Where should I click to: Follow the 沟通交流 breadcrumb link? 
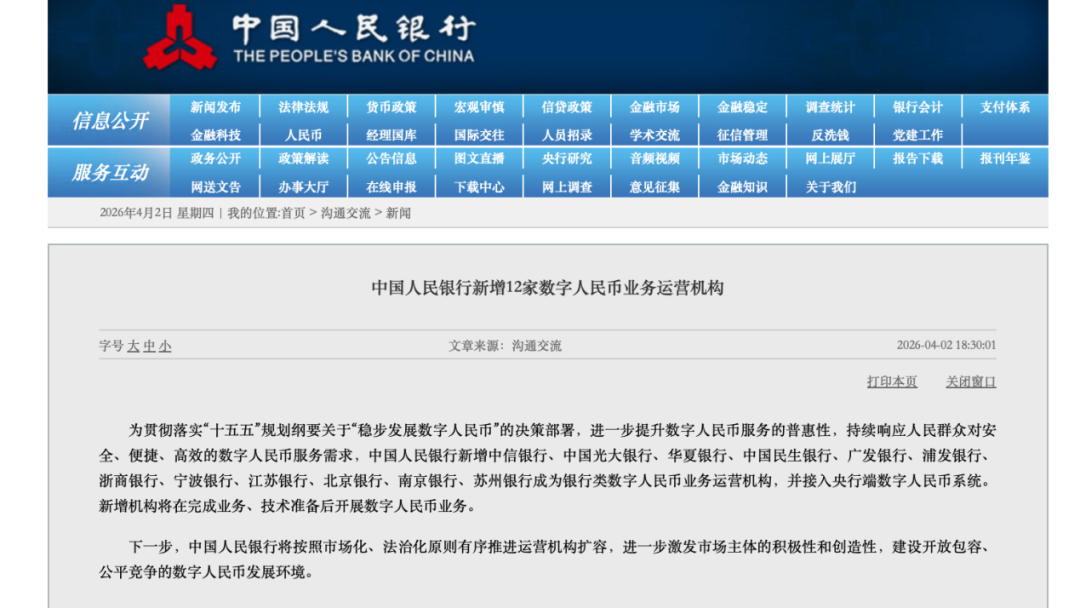coord(346,213)
